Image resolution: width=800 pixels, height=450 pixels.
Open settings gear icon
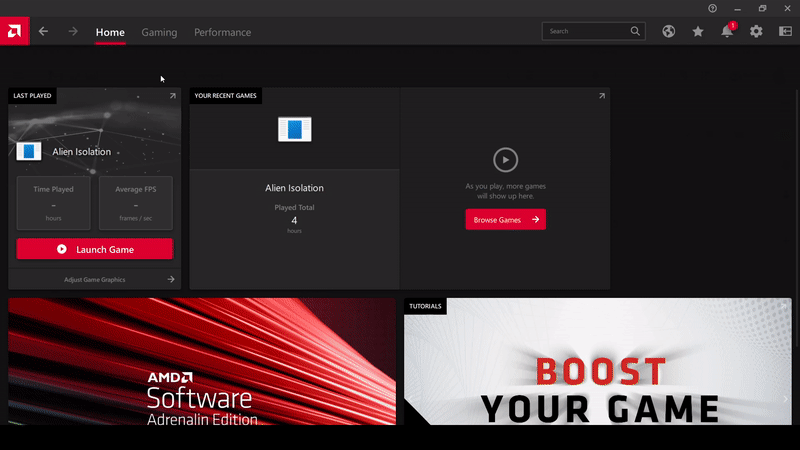pos(756,31)
